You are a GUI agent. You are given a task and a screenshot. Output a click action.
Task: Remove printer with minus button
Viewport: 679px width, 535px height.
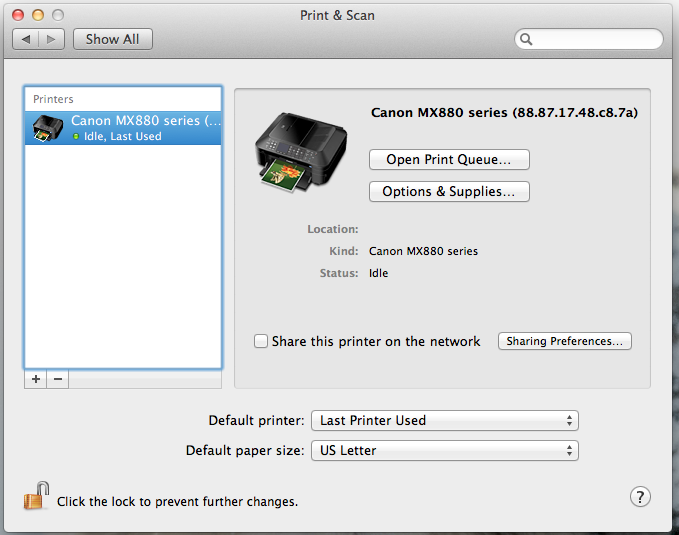pyautogui.click(x=58, y=379)
